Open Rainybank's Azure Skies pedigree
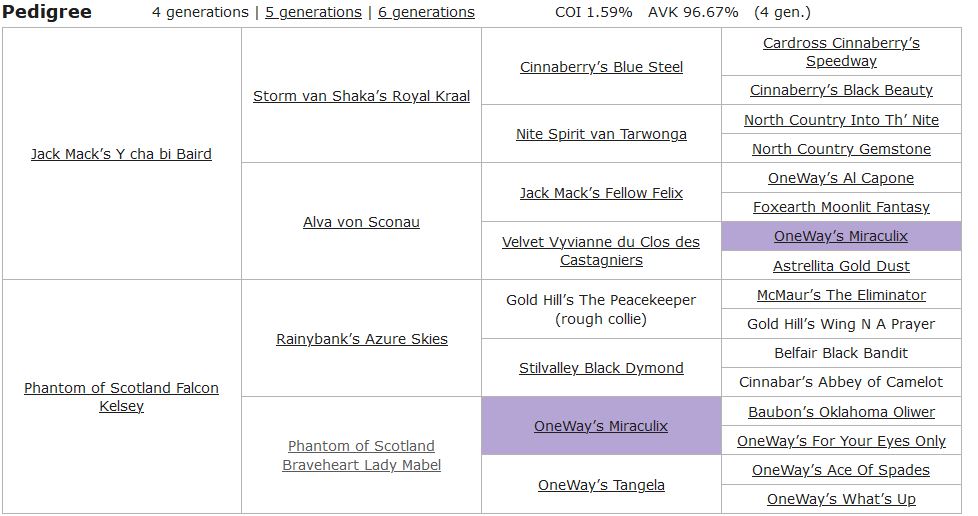978x516 pixels. click(361, 339)
